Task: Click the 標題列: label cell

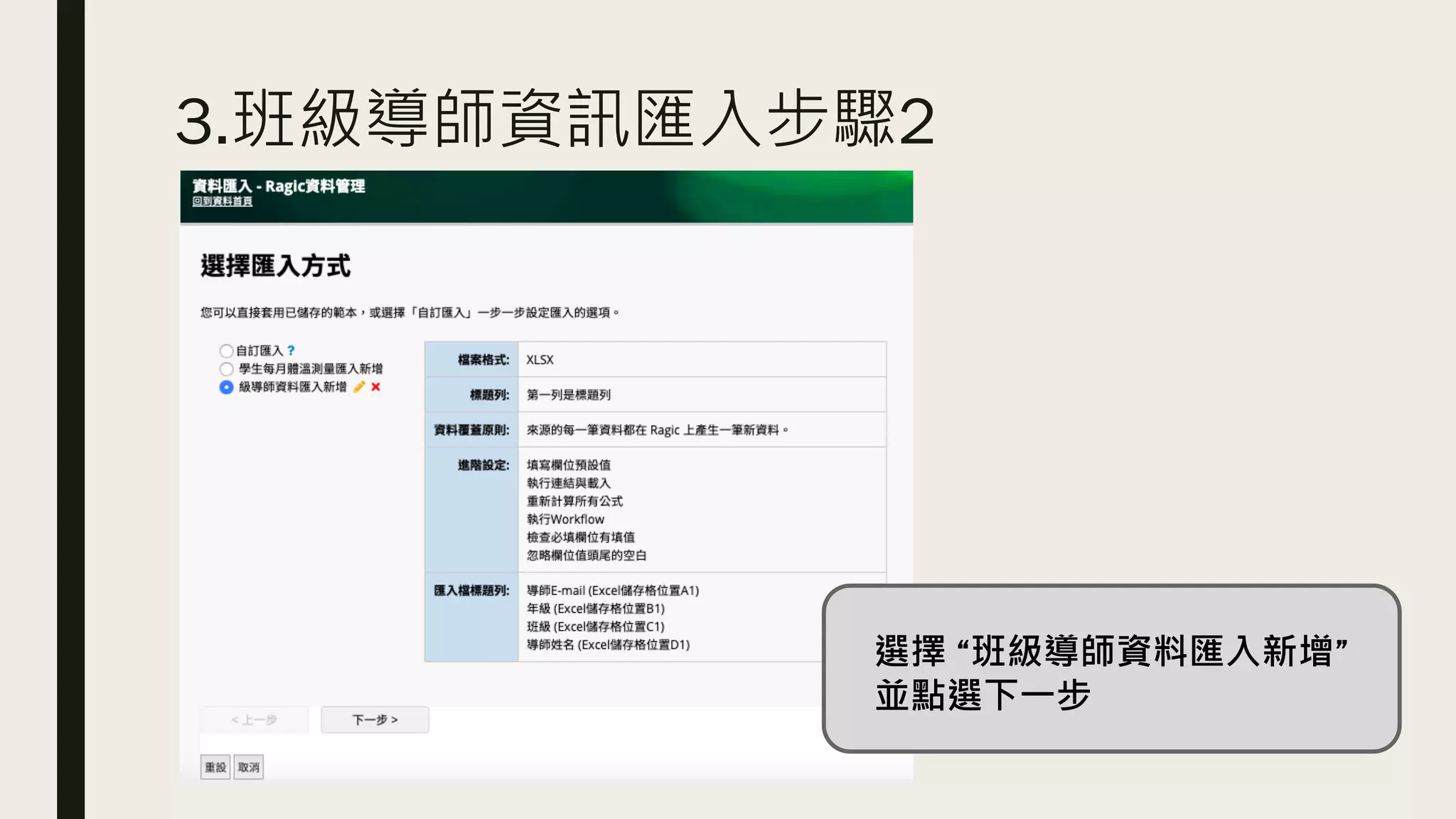Action: (x=472, y=395)
